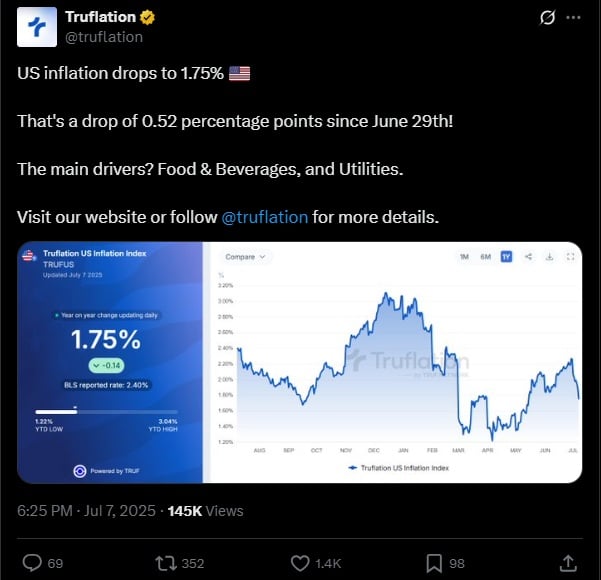Click the chart share icon
The height and width of the screenshot is (580, 601).
528,257
